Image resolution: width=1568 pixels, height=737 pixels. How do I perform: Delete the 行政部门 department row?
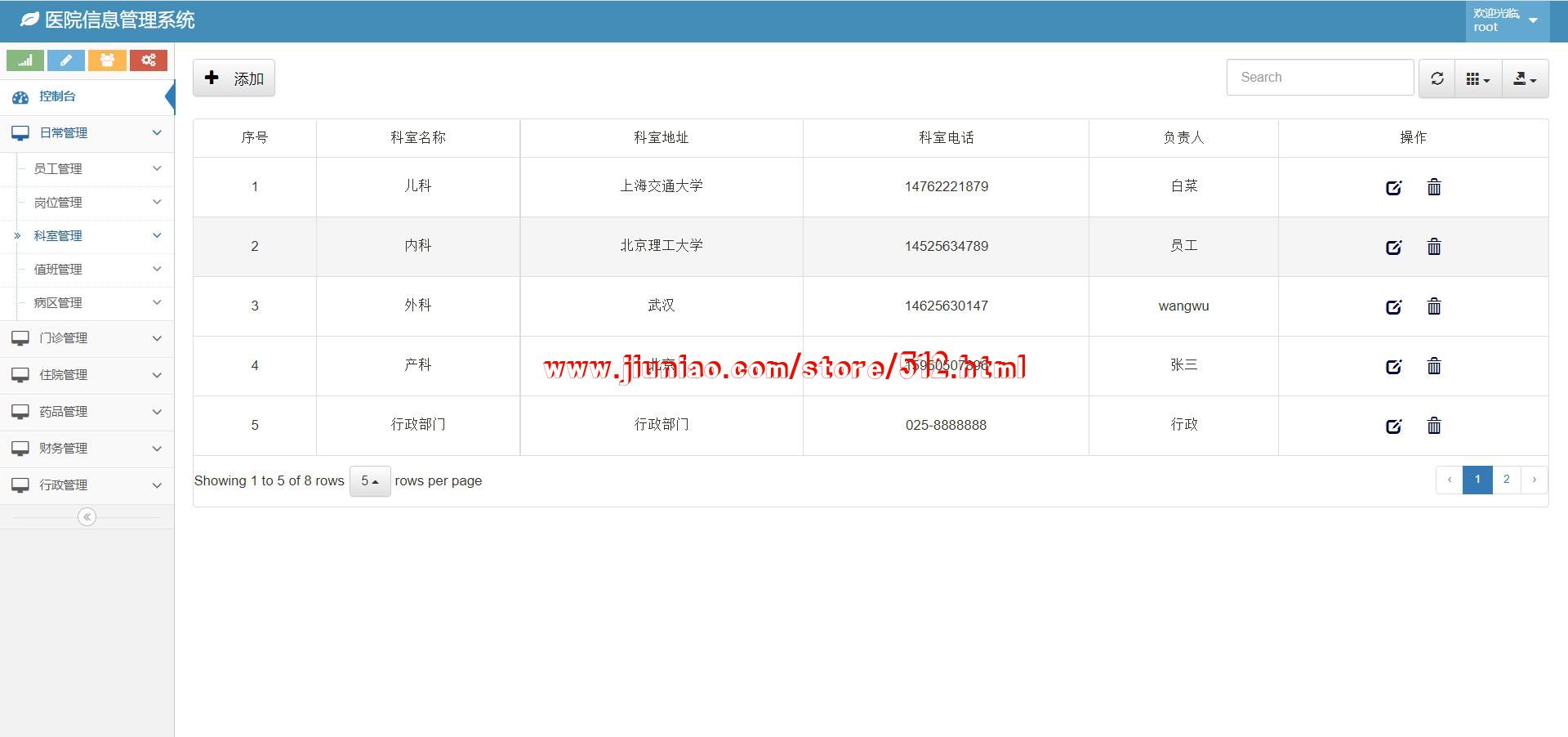click(x=1434, y=426)
